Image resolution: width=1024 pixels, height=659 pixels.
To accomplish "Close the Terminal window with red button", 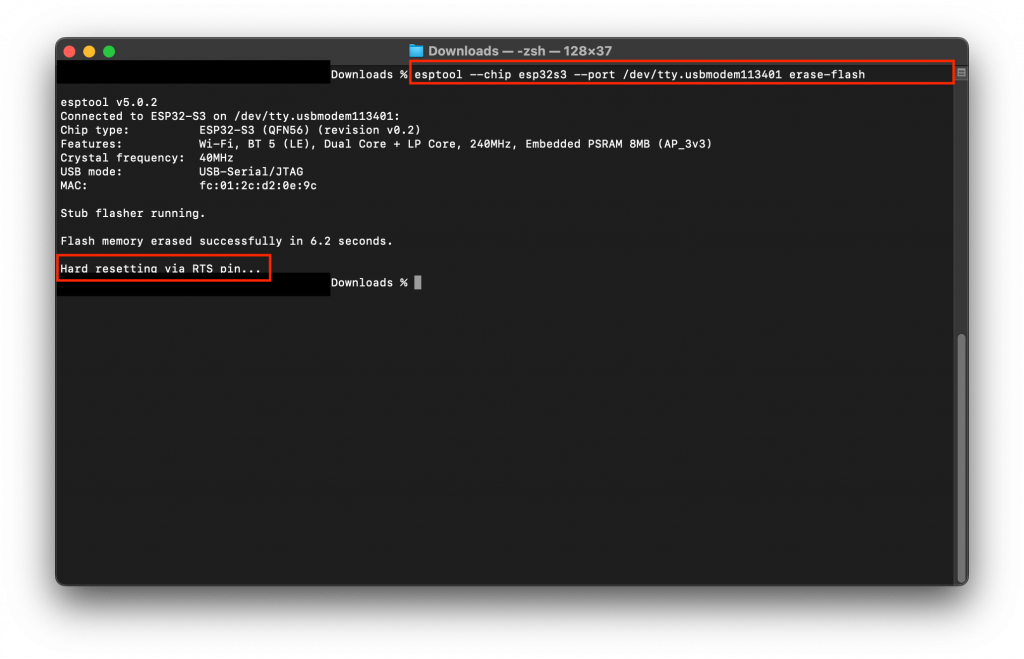I will [69, 51].
